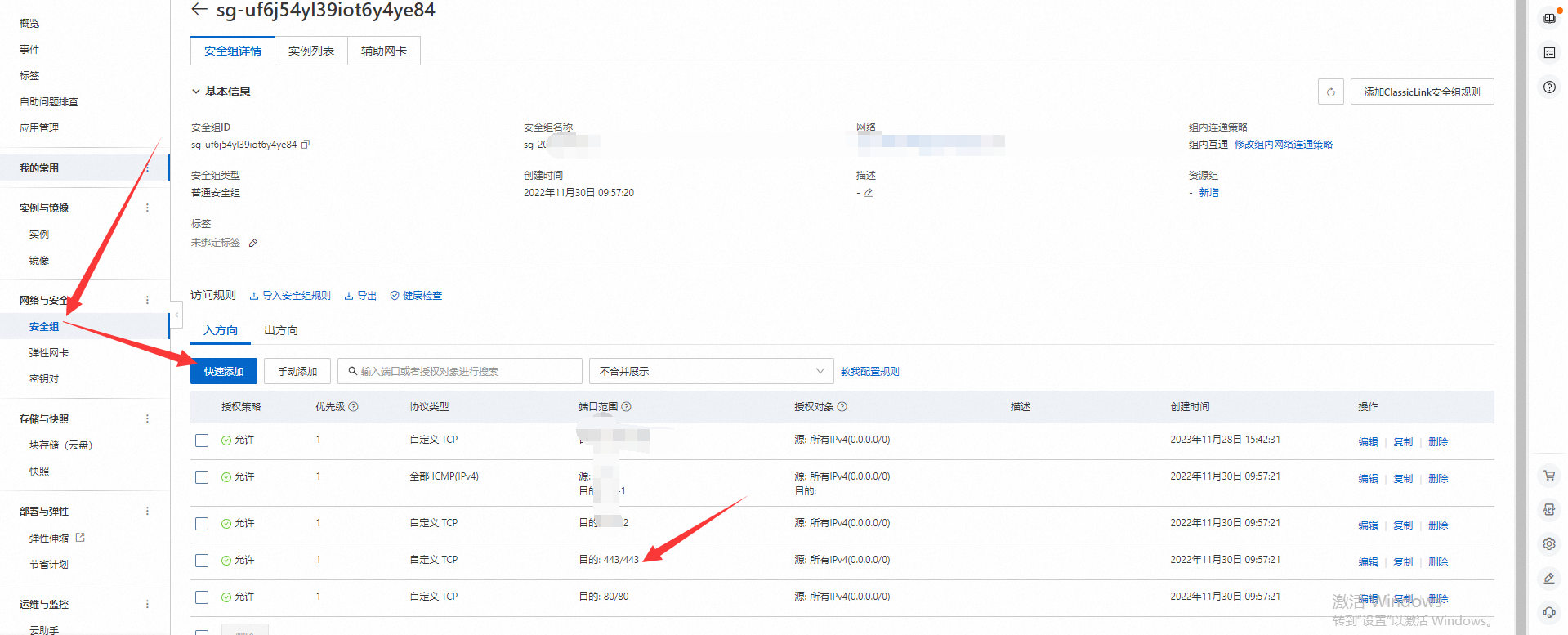This screenshot has height=635, width=1568.
Task: Click the question mark help icon in right sidebar
Action: (1548, 87)
